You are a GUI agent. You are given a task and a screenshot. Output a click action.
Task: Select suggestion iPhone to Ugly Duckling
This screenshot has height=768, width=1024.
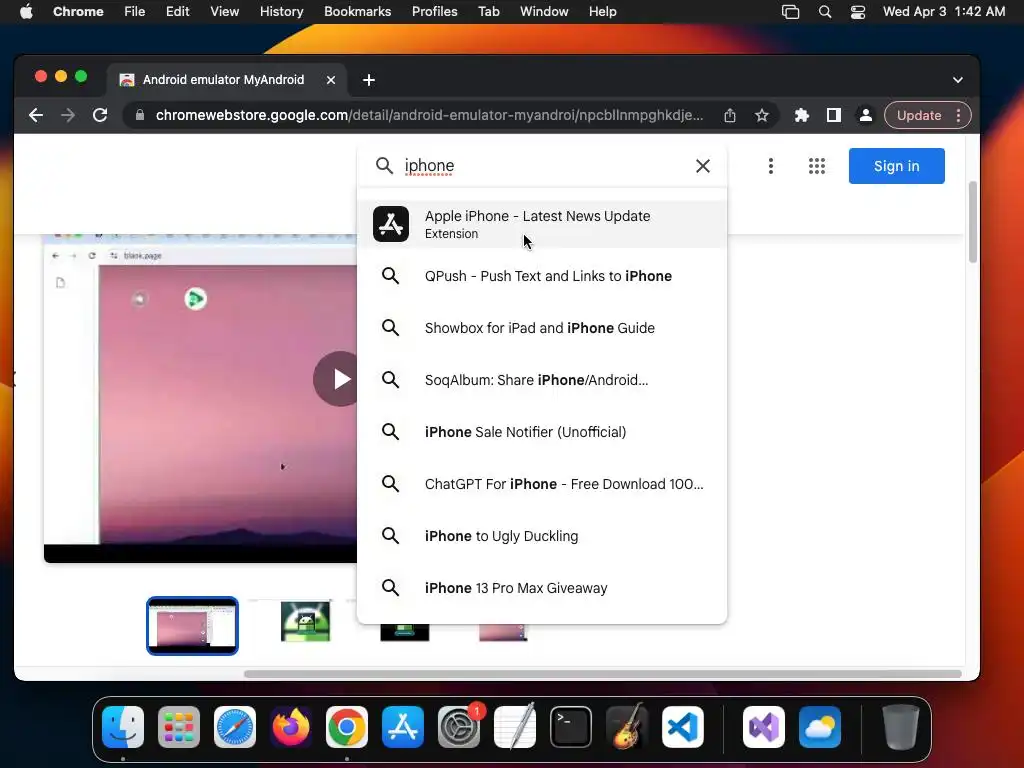coord(542,536)
